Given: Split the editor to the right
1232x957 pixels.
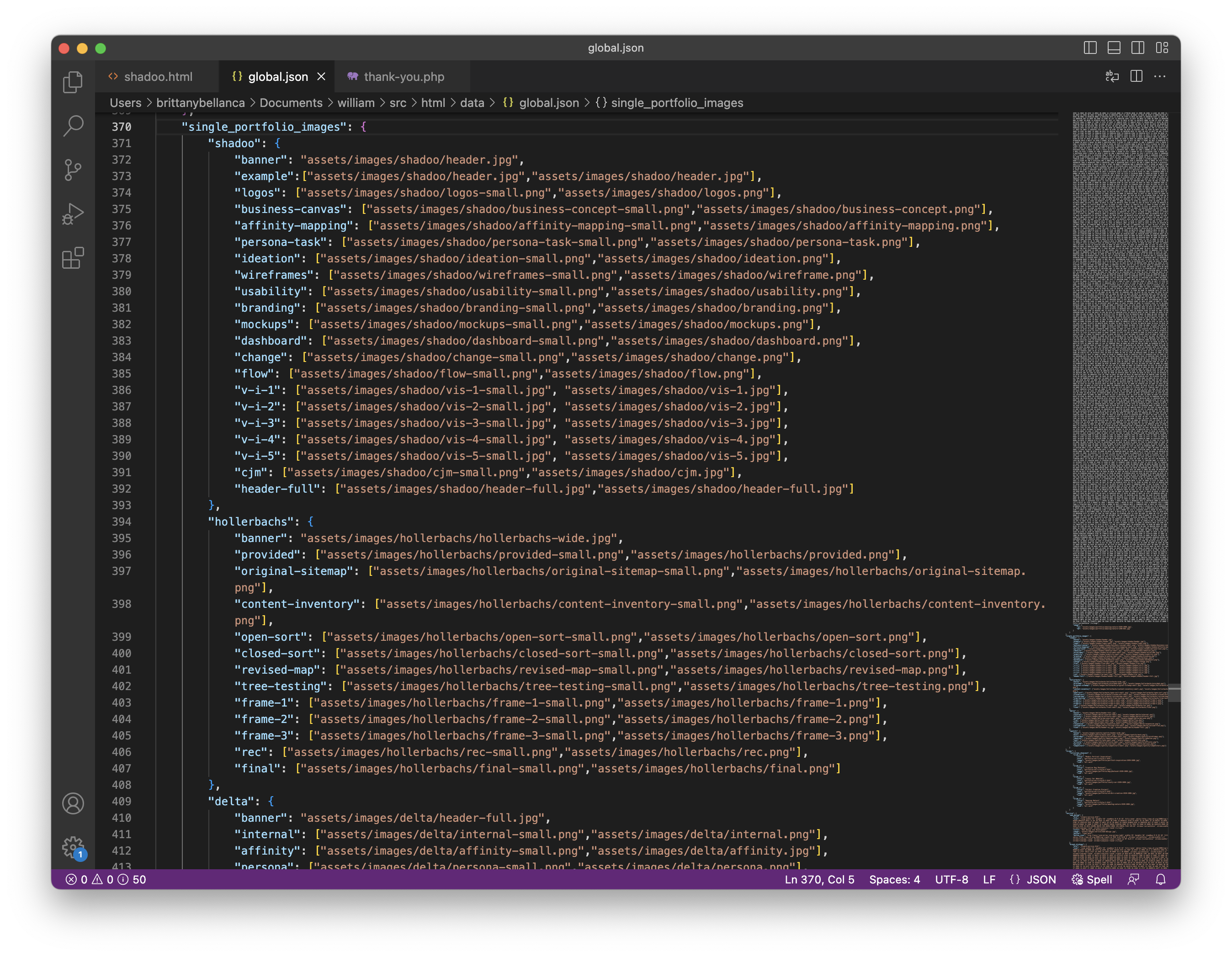Looking at the screenshot, I should pos(1136,76).
